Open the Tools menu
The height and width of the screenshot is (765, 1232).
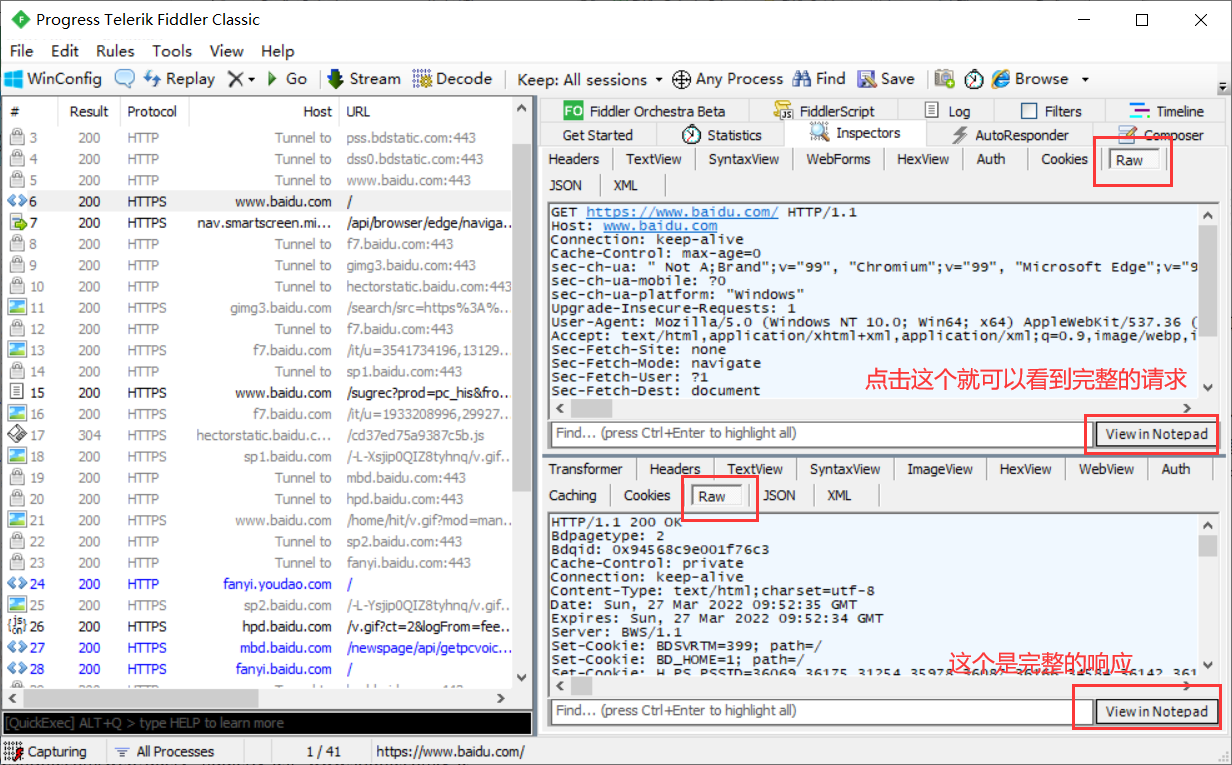172,51
